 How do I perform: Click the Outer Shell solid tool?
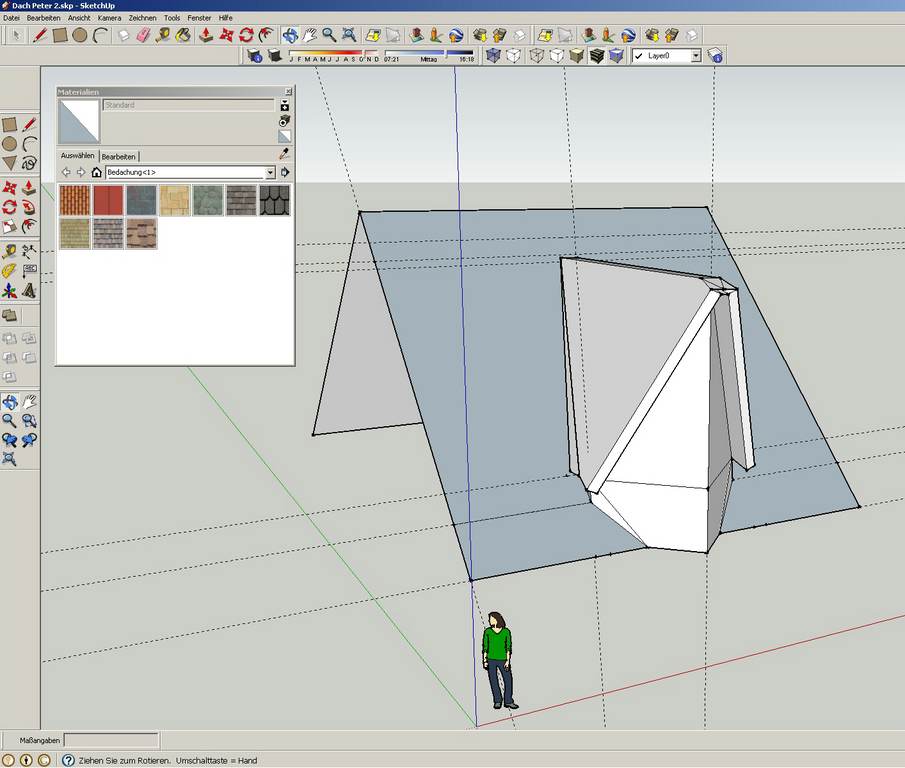[x=10, y=316]
